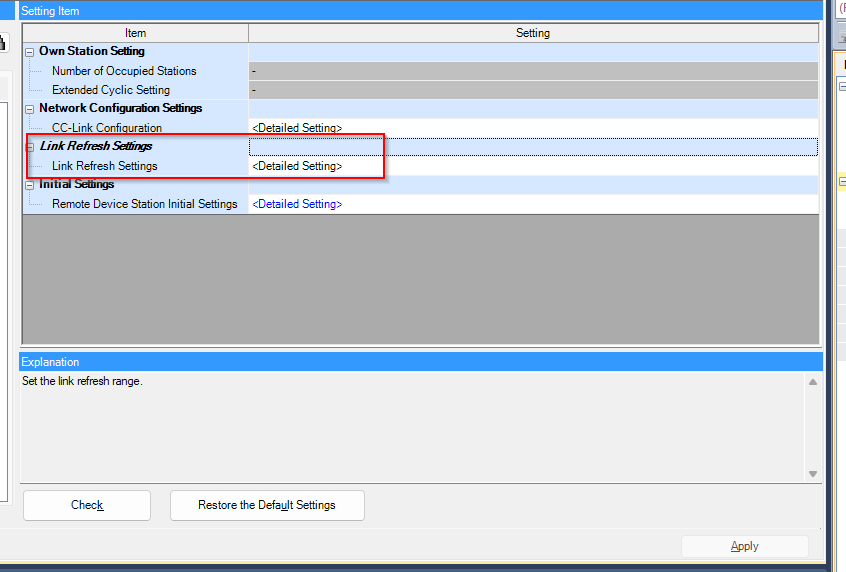
Task: Click Restore the Default Settings button
Action: 267,505
